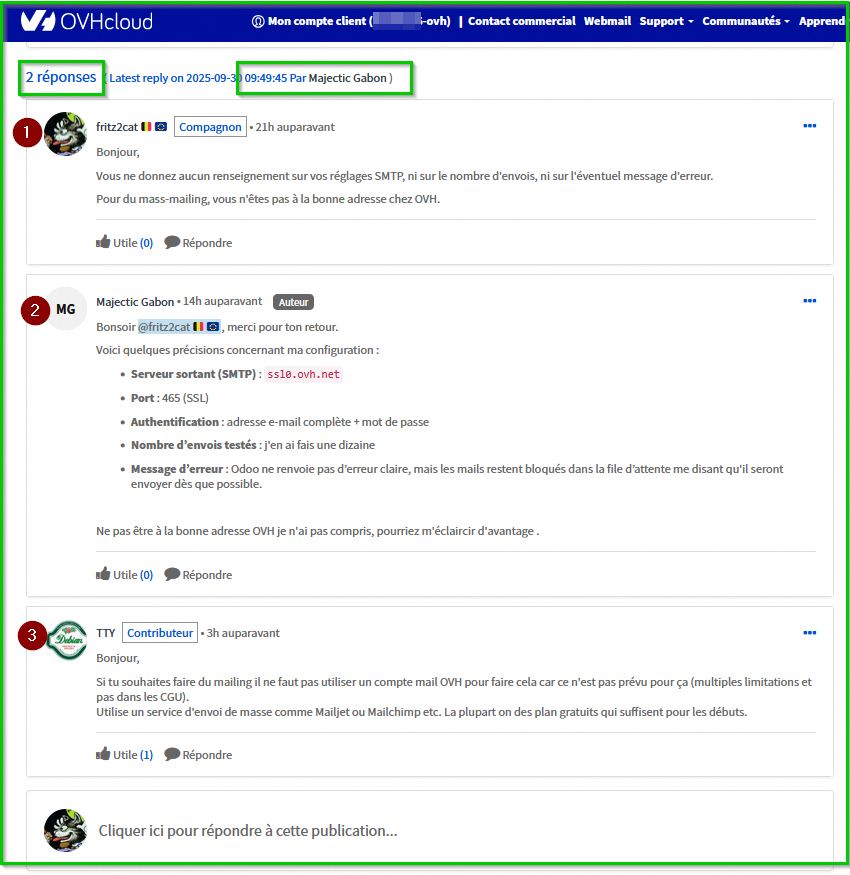Screen dimensions: 850x875
Task: Expand the Support dropdown menu
Action: (x=666, y=21)
